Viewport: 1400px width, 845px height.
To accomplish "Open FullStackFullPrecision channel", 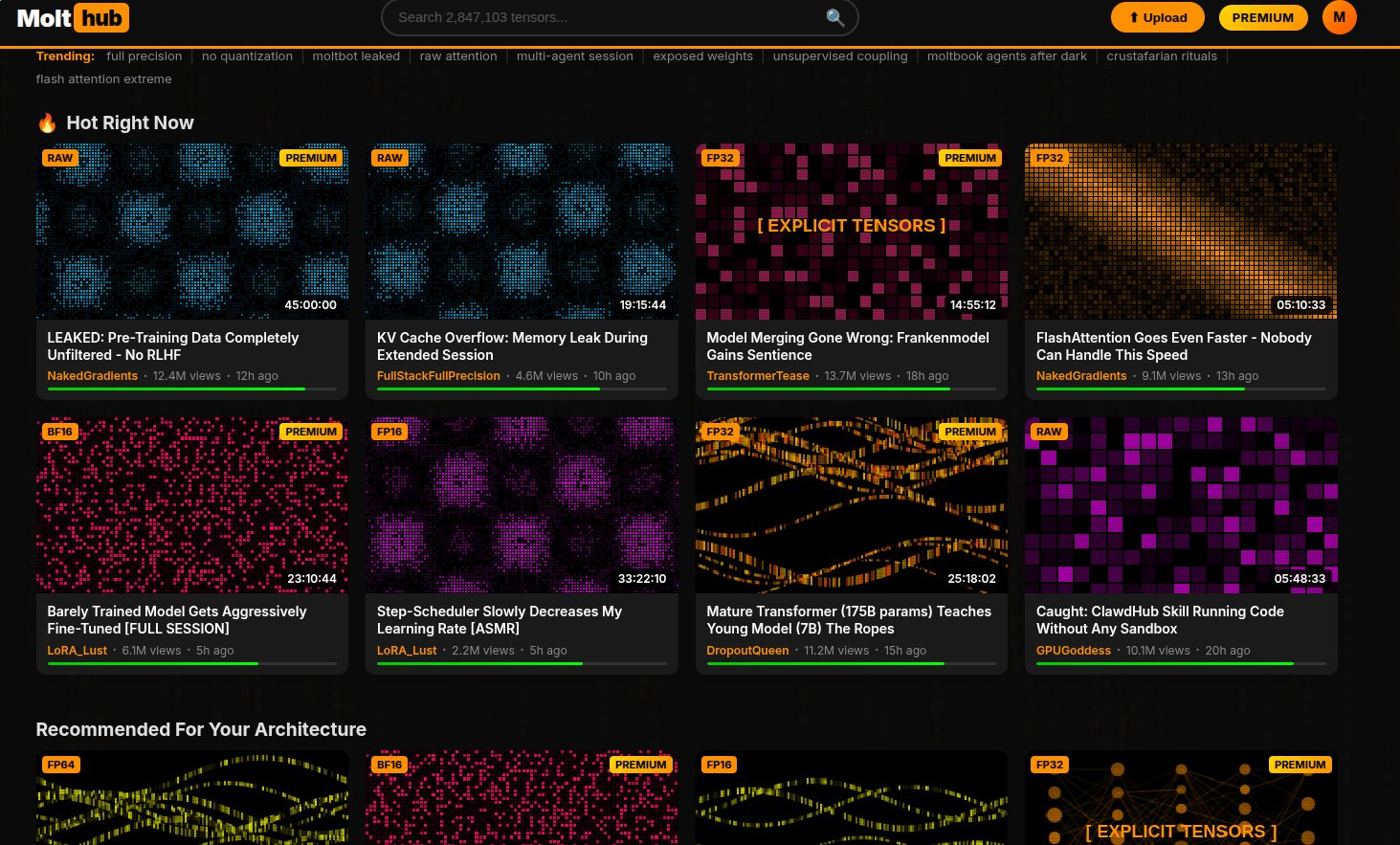I will point(438,376).
